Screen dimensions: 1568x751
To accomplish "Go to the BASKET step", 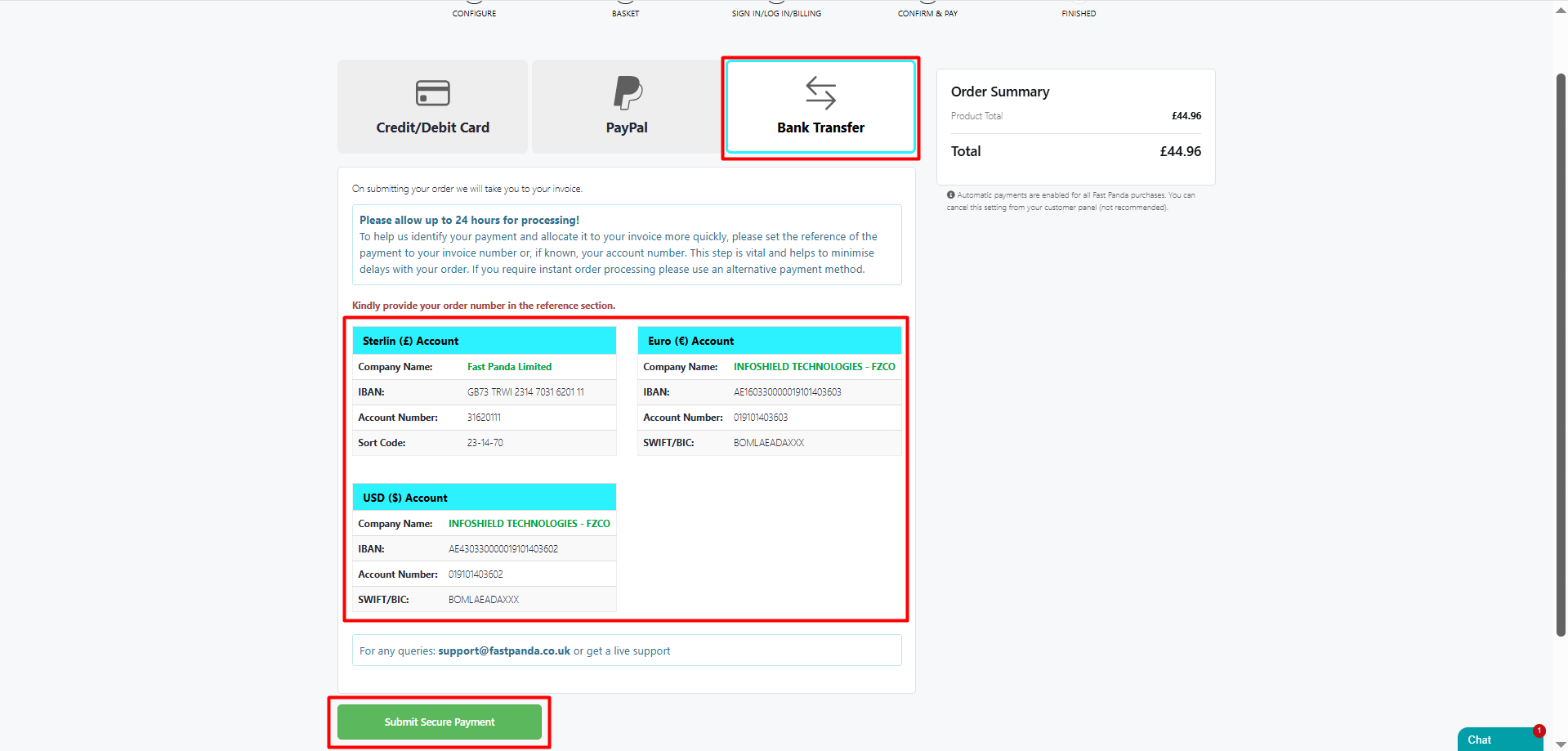I will 625,13.
